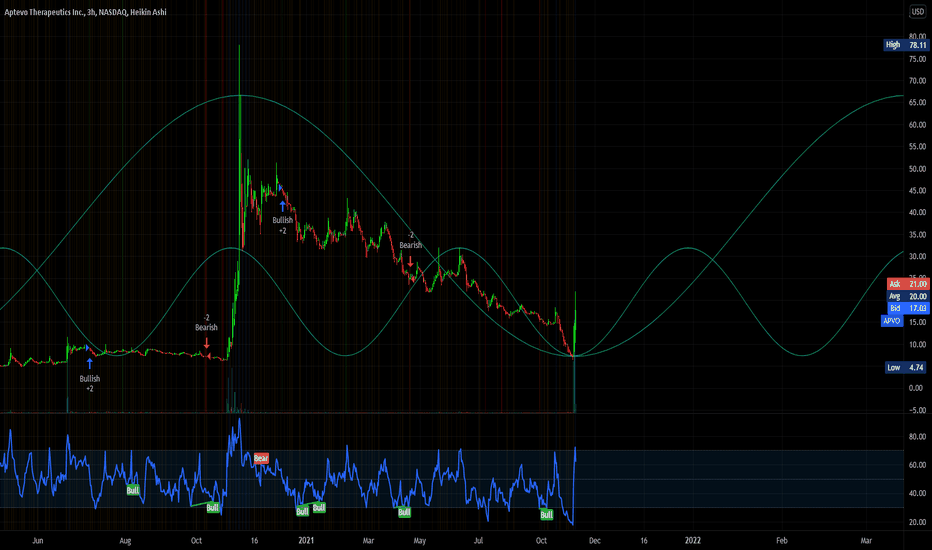Select the red Bear label on oscillator

261,458
